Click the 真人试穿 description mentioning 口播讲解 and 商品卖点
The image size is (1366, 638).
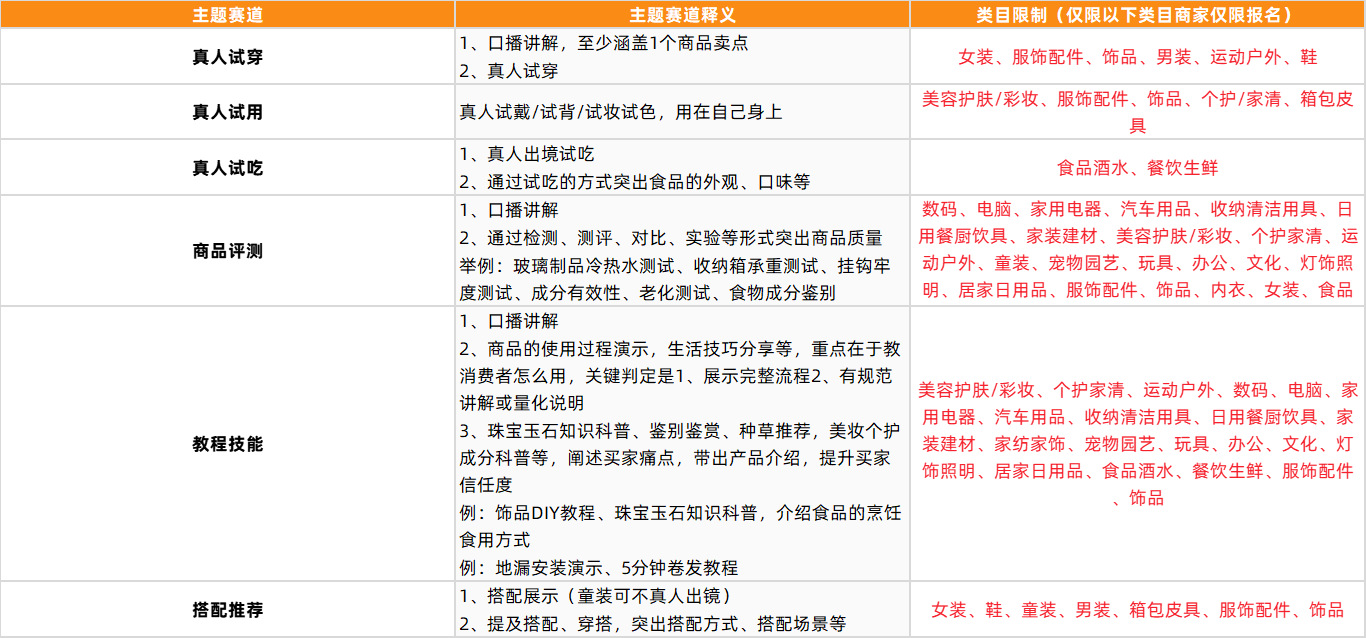click(682, 57)
